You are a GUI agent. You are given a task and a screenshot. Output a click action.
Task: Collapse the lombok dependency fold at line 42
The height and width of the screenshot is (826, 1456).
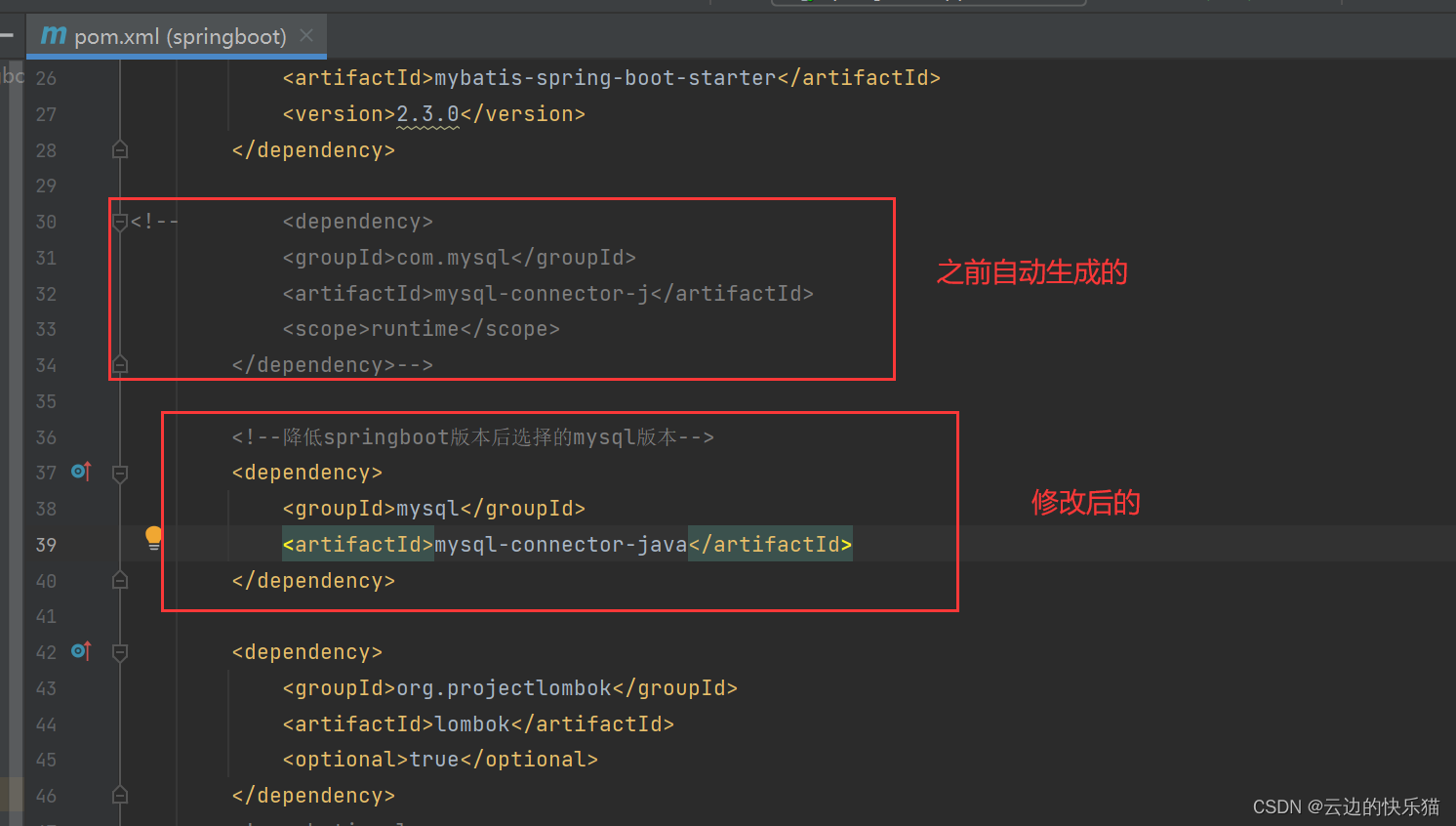coord(120,652)
